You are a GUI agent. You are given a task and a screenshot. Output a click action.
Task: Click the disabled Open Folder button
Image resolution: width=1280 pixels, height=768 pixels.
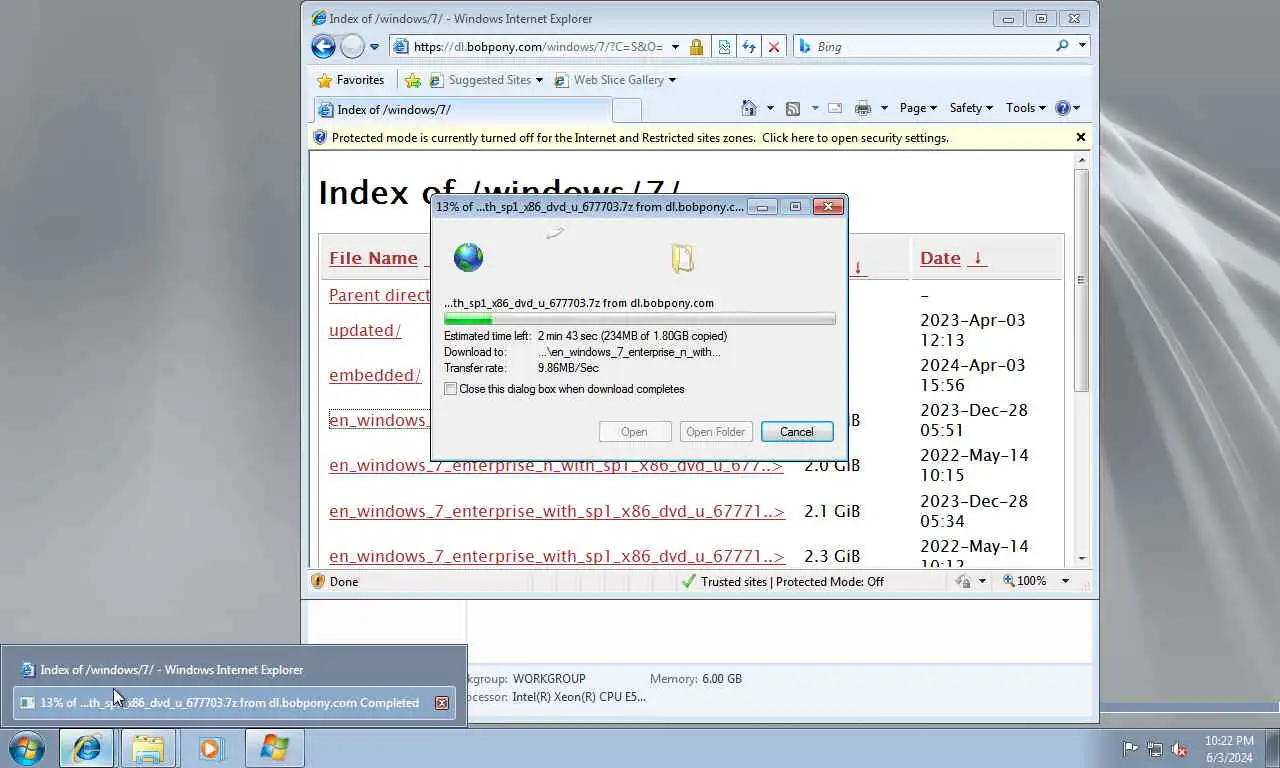point(715,432)
